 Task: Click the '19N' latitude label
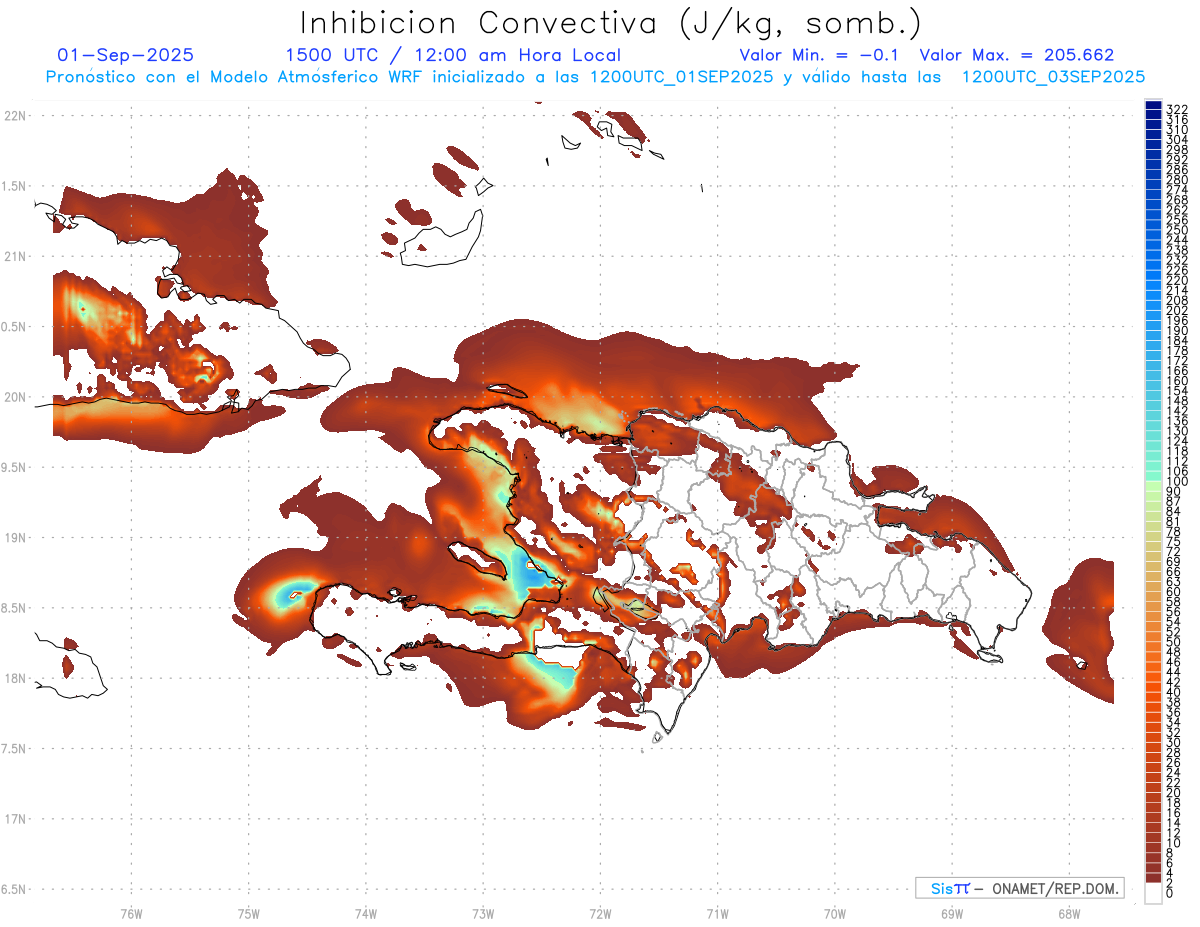[15, 537]
